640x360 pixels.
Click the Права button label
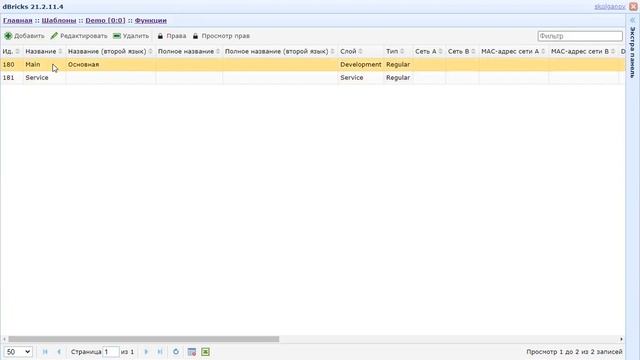point(176,36)
